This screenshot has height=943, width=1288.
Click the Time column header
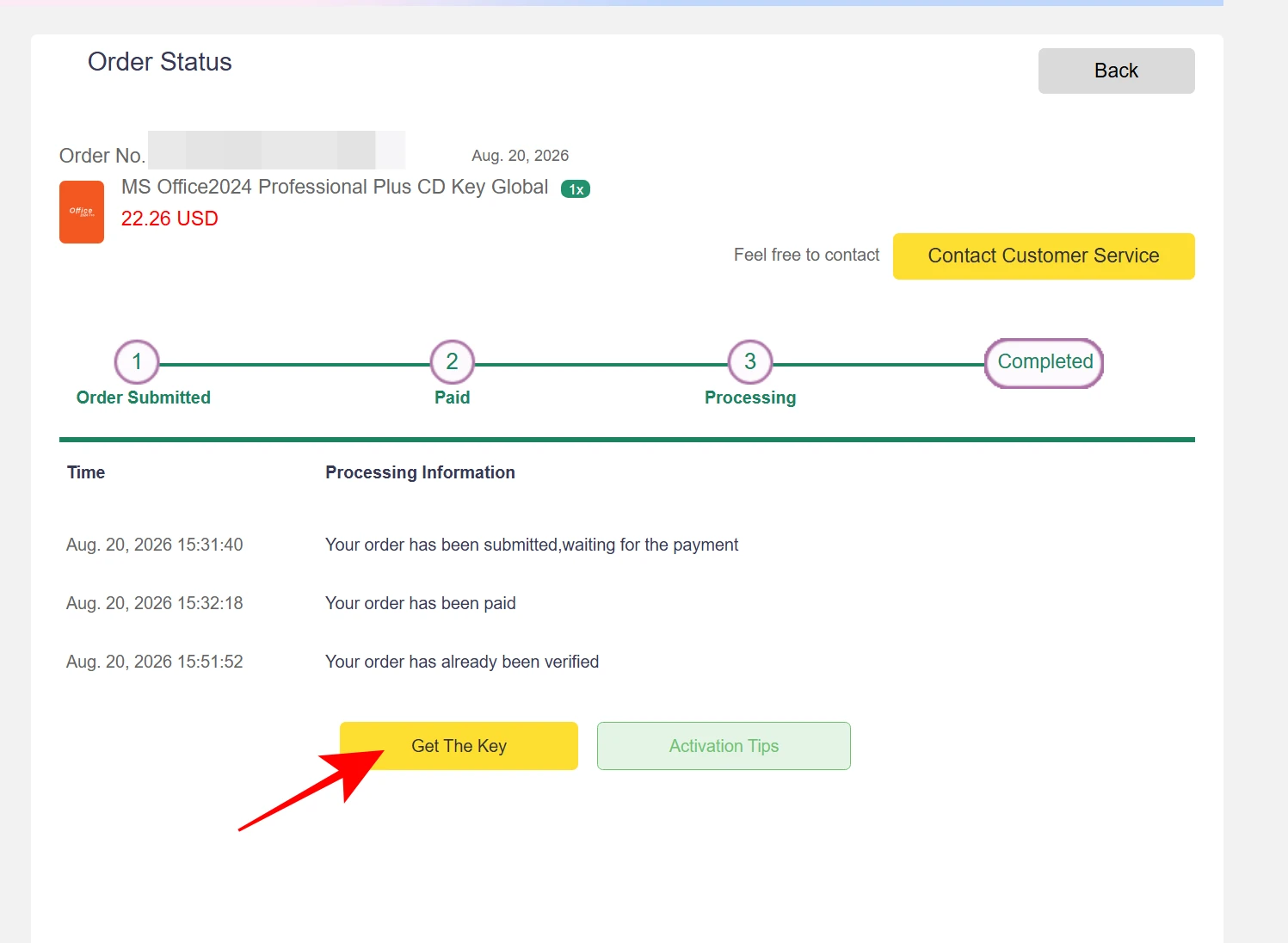[86, 472]
